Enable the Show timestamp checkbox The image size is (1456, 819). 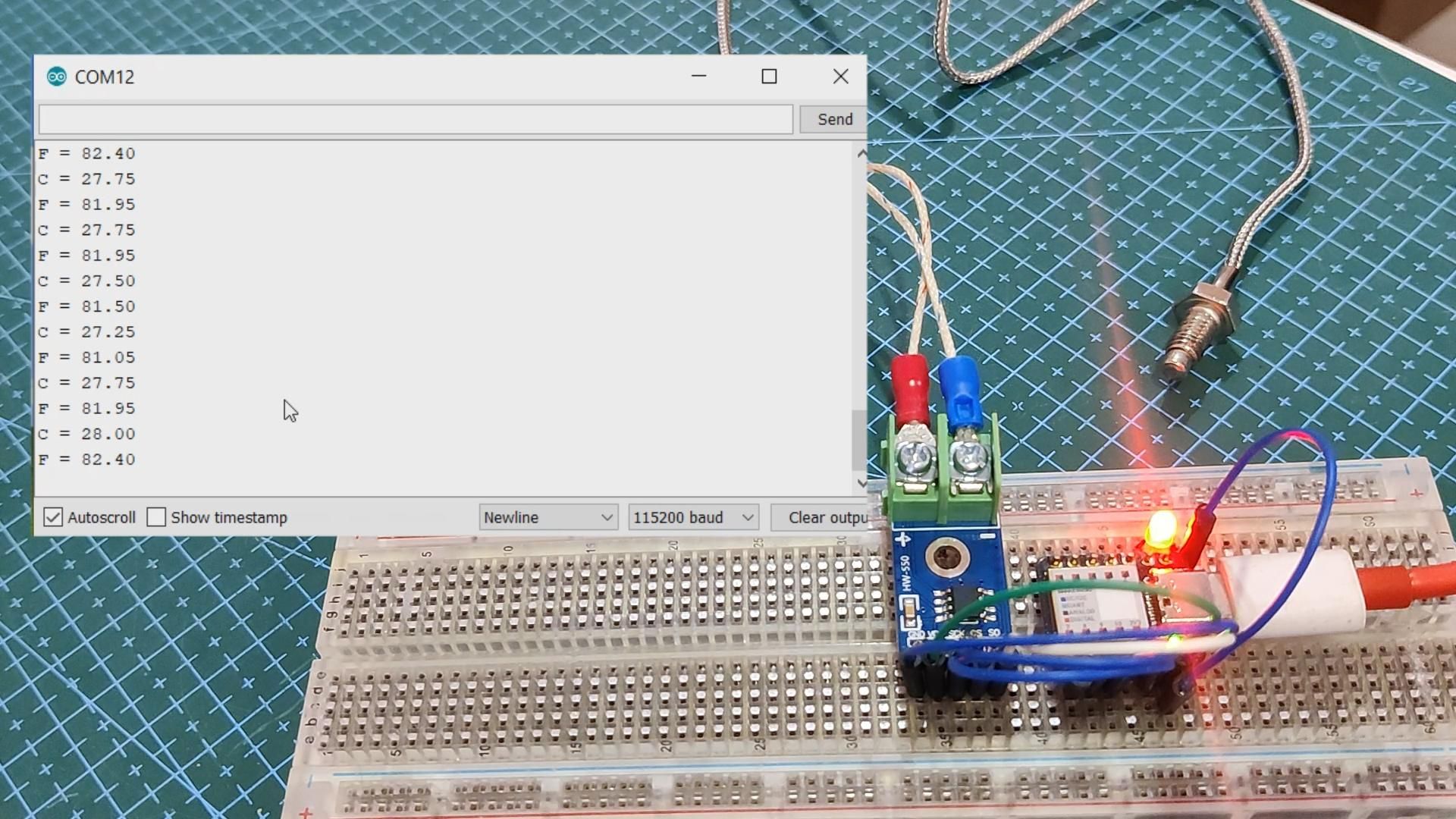[156, 516]
